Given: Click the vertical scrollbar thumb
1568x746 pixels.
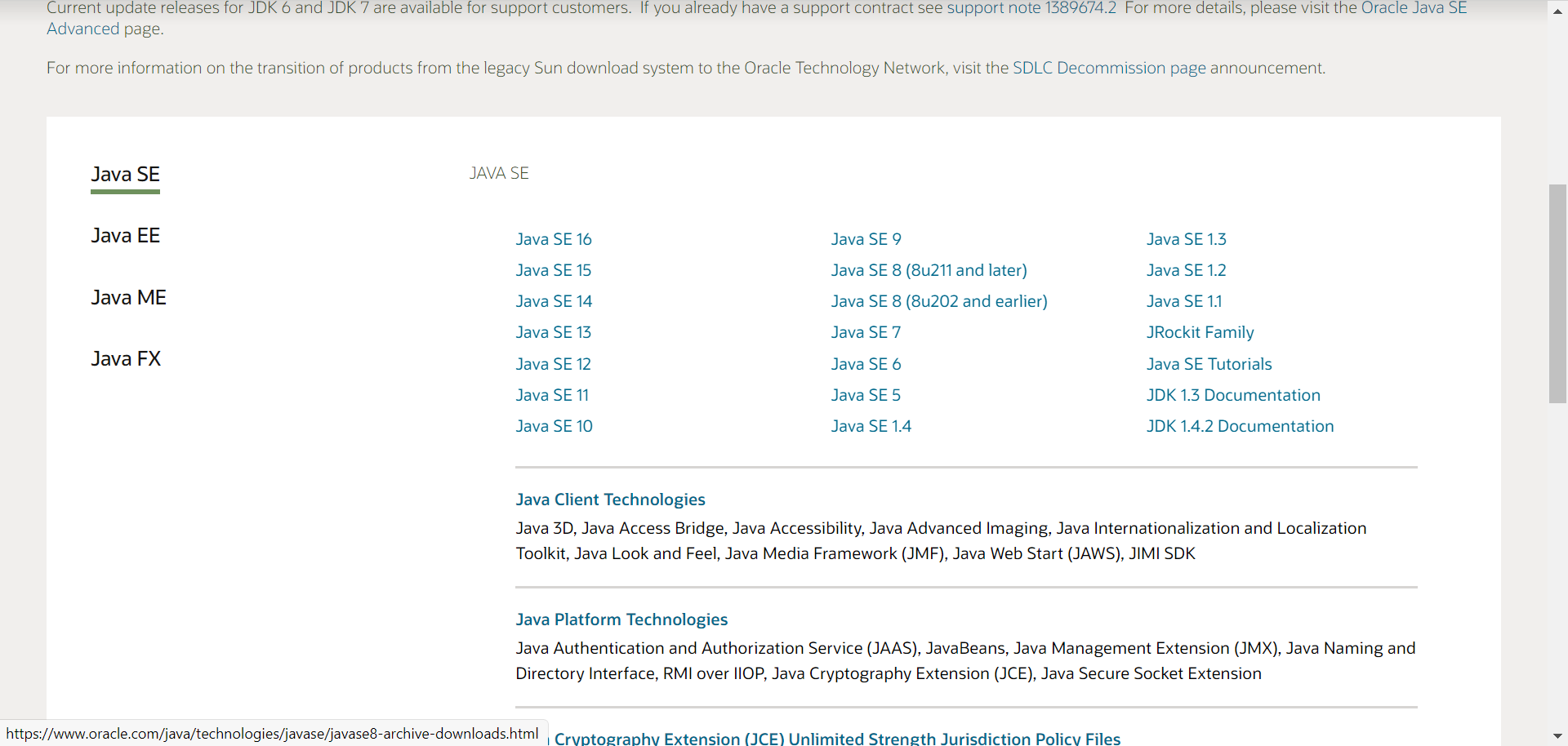Looking at the screenshot, I should (x=1557, y=294).
